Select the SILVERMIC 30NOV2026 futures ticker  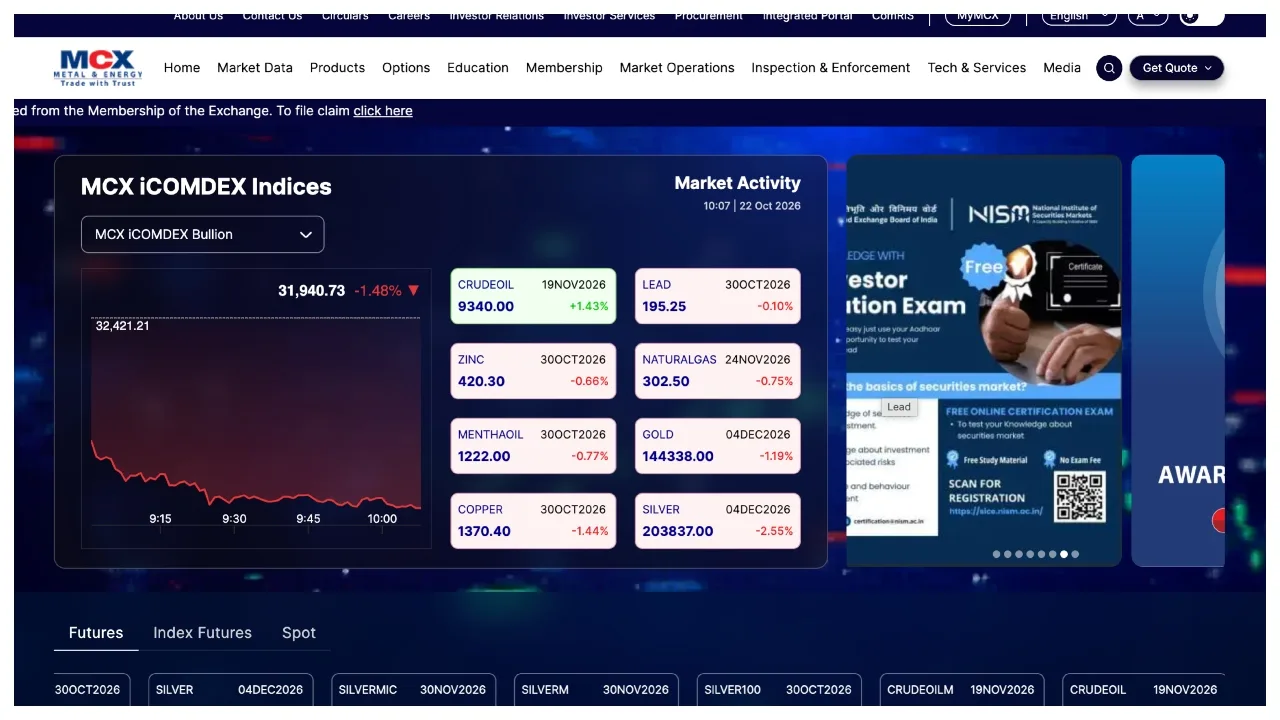pyautogui.click(x=413, y=690)
